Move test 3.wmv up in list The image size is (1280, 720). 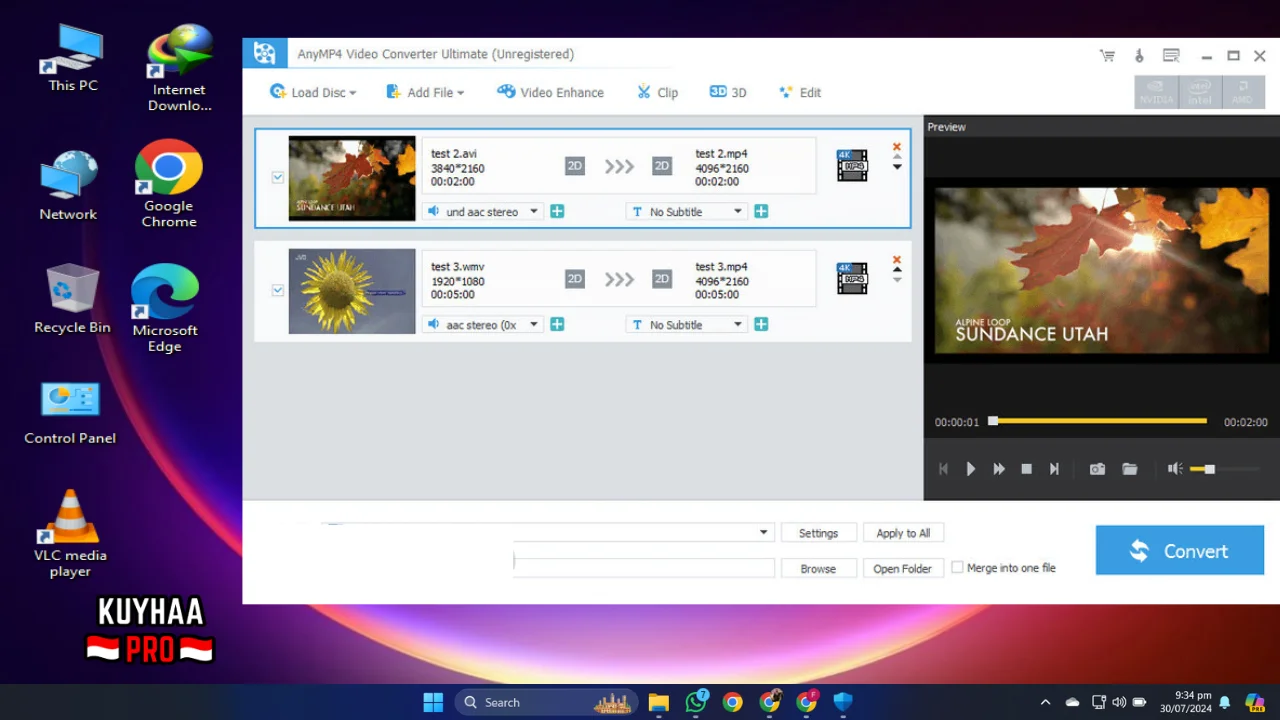click(897, 270)
